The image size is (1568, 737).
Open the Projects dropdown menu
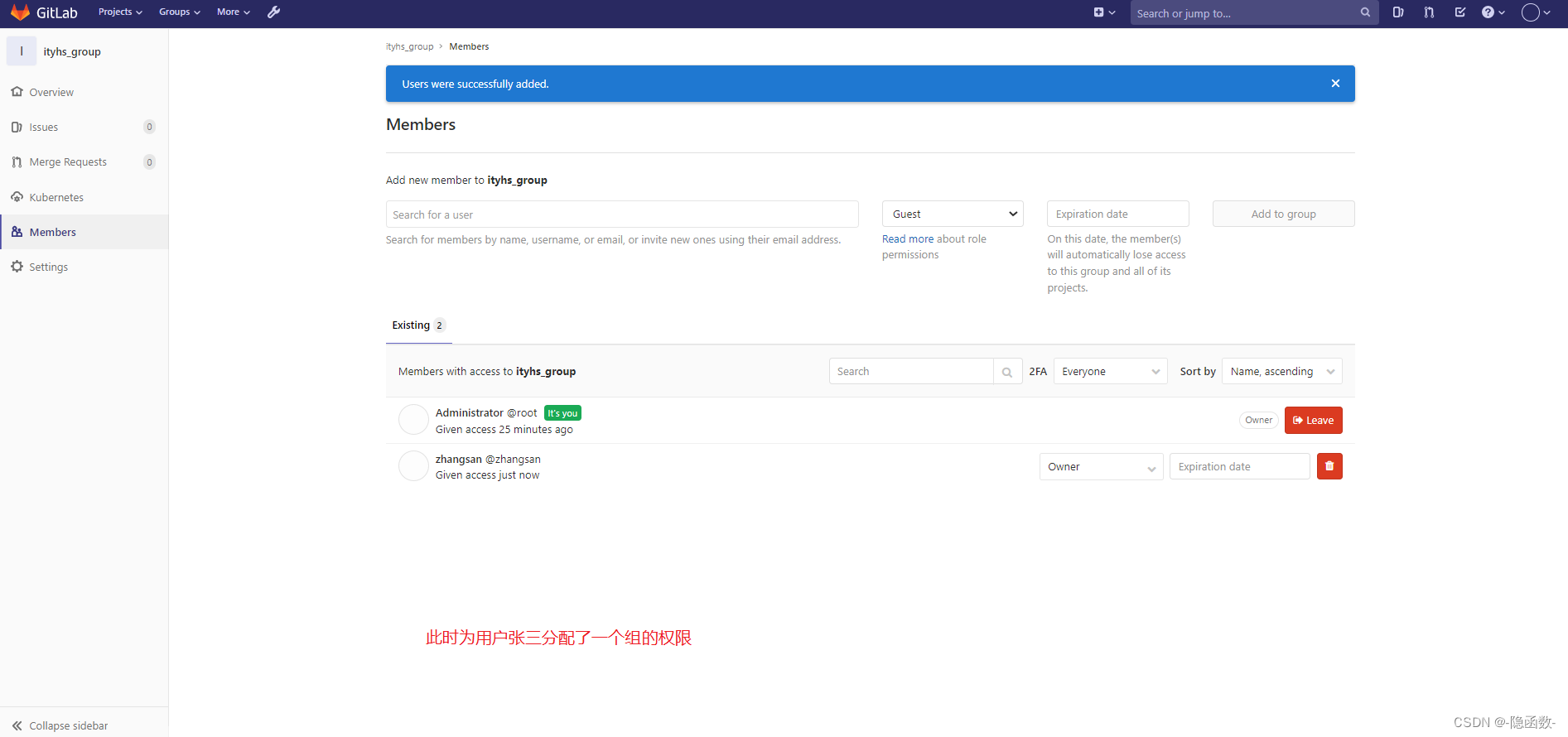[120, 12]
